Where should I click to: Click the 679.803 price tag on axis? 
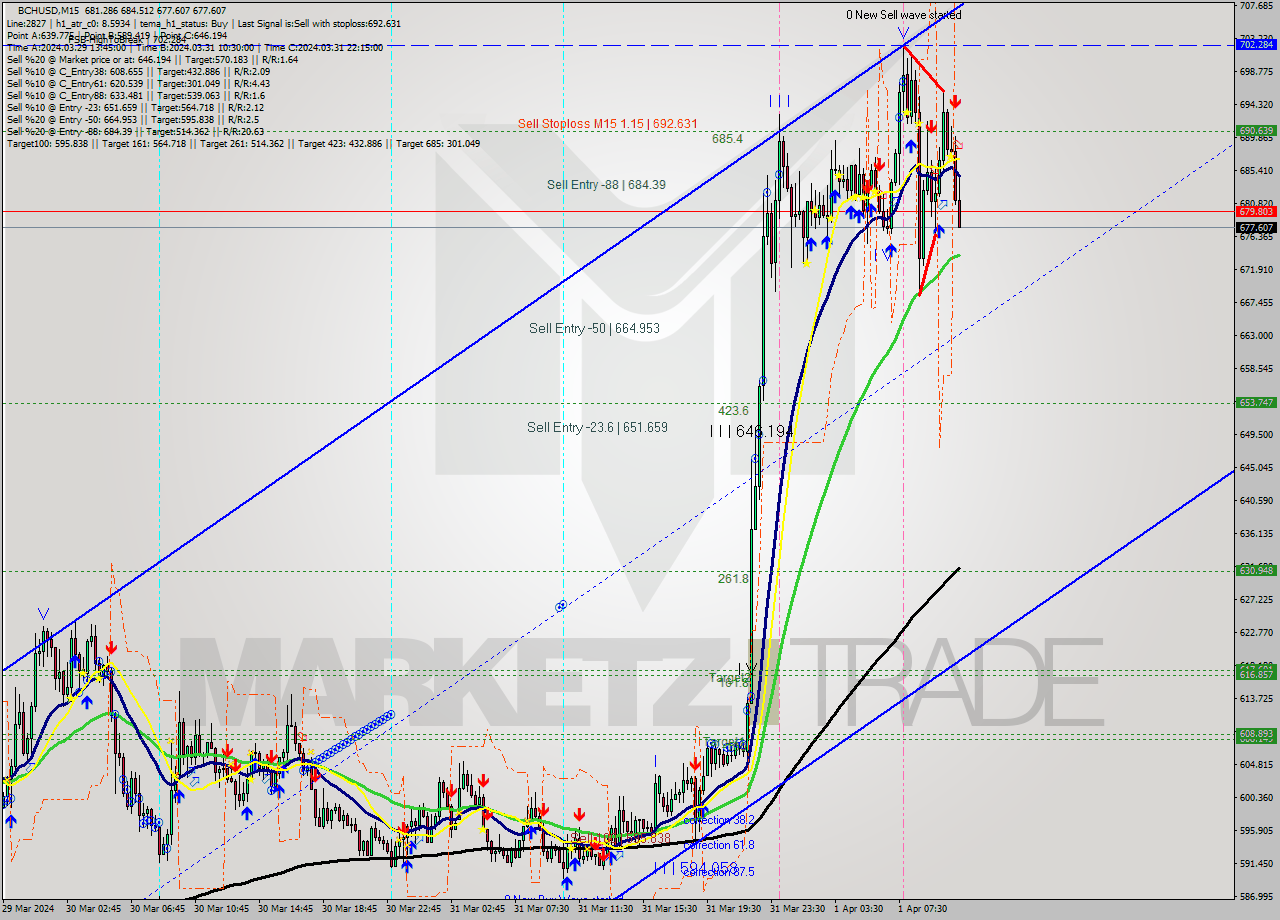(x=1256, y=211)
